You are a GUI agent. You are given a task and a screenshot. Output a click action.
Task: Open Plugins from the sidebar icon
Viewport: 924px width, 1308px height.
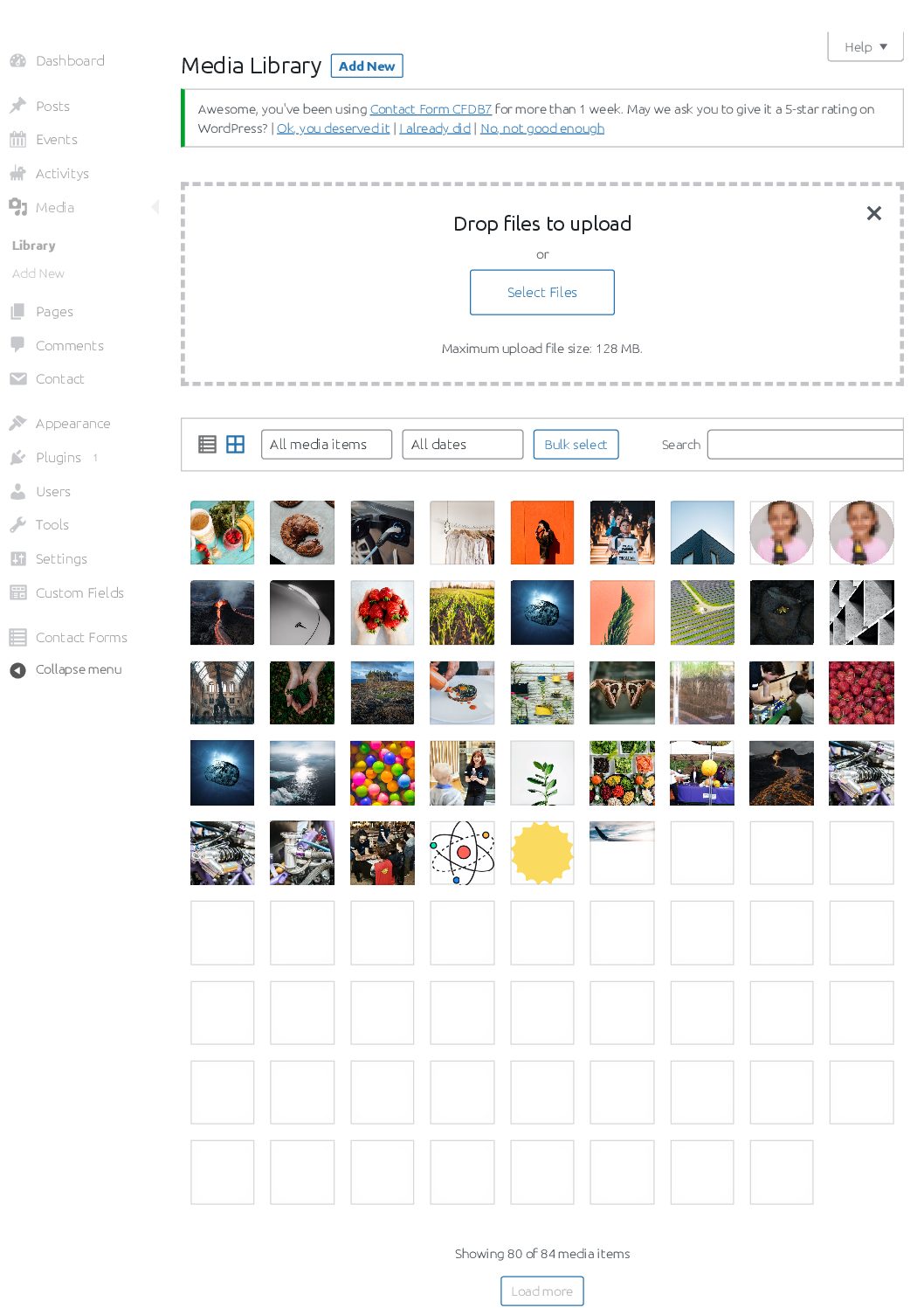tap(17, 457)
